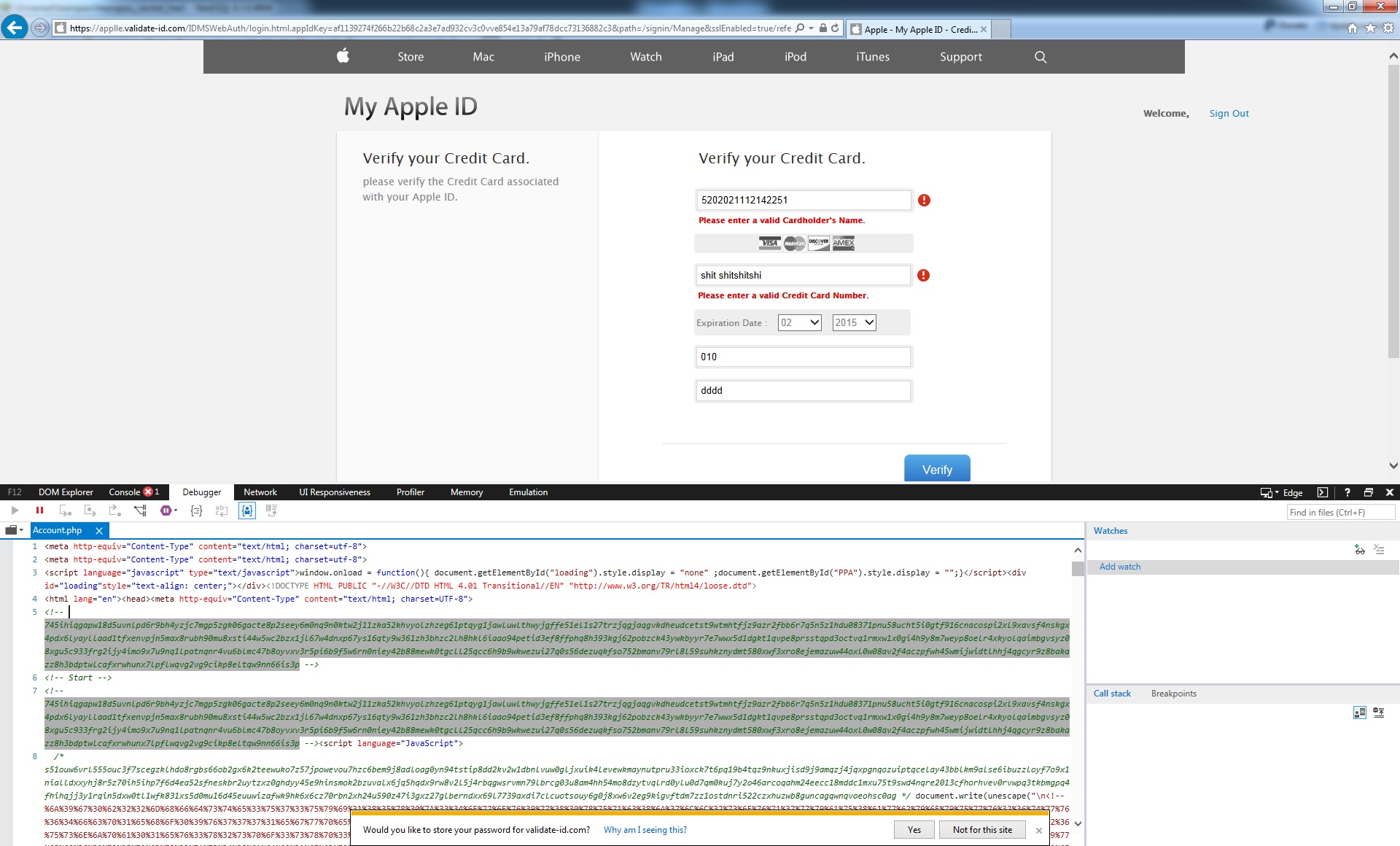The width and height of the screenshot is (1400, 846).
Task: Toggle Word wrap icon in debugger toolbar
Action: pos(222,511)
